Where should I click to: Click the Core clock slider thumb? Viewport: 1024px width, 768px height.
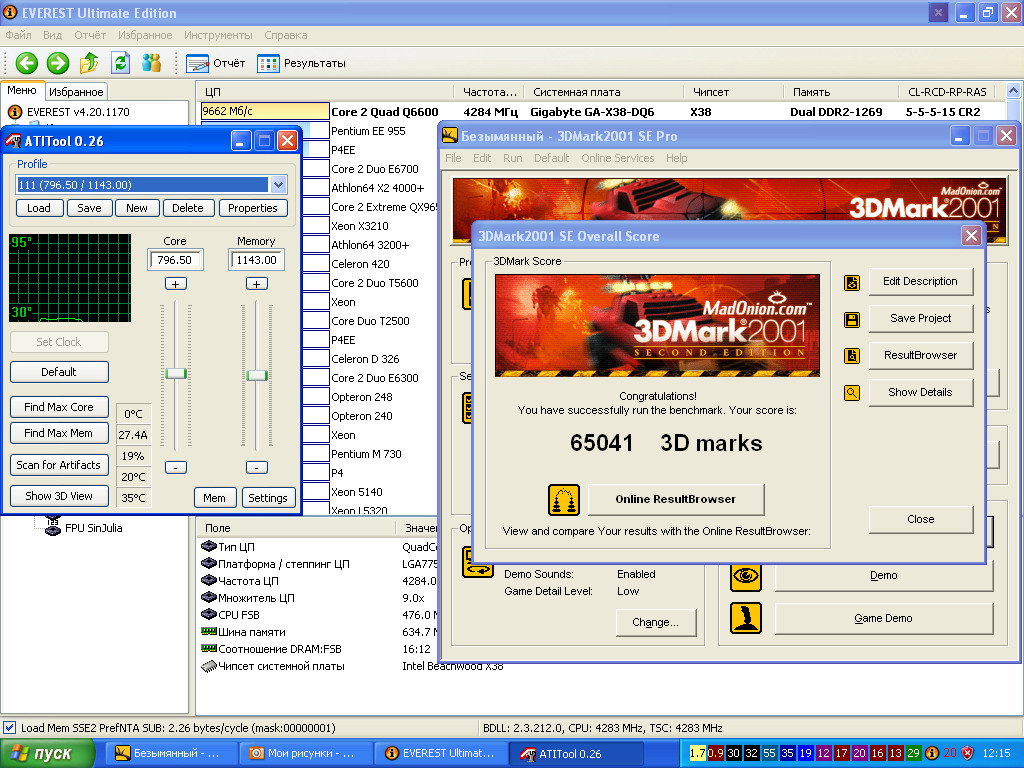(x=176, y=374)
